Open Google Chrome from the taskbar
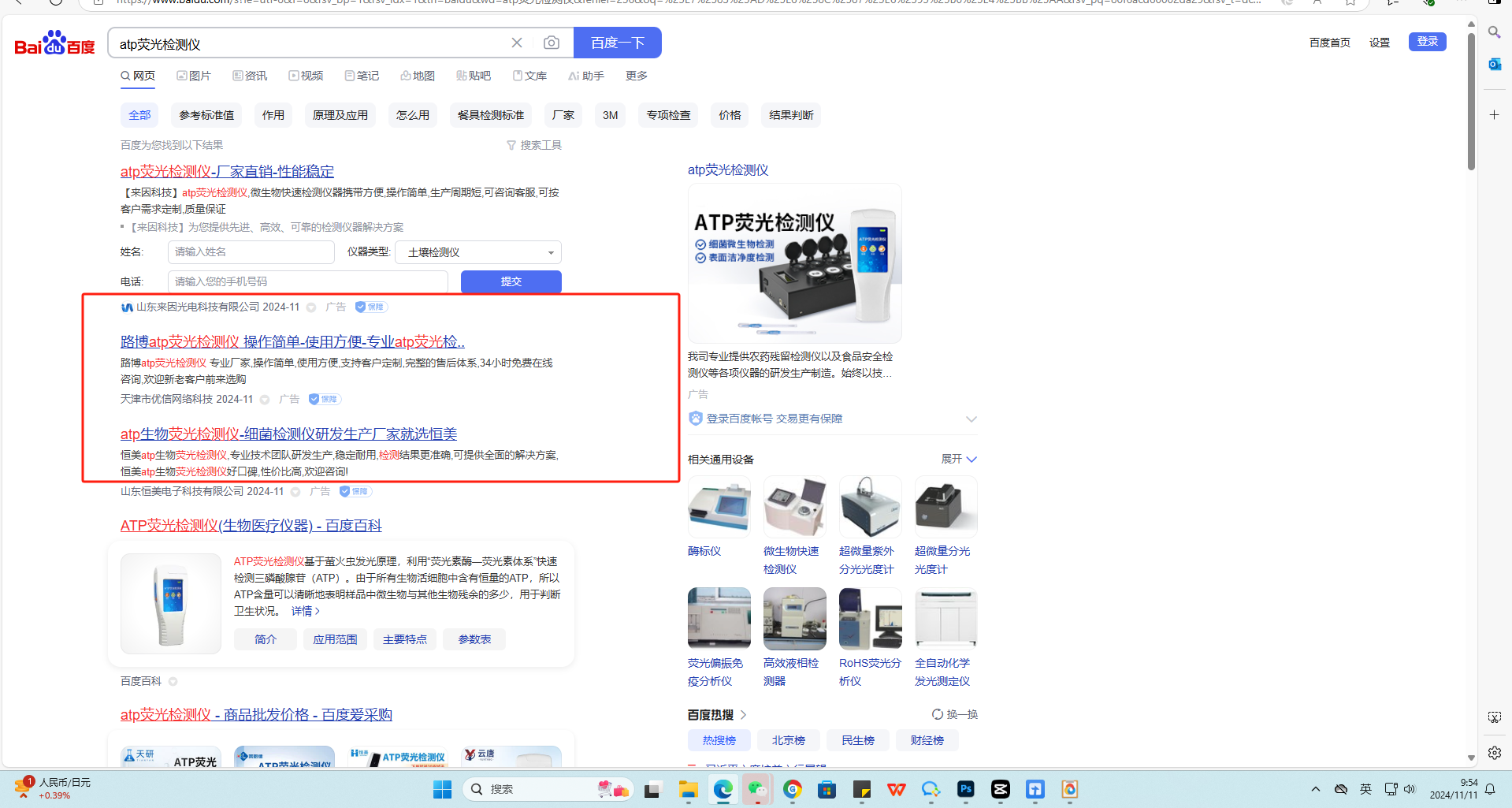 pos(793,789)
